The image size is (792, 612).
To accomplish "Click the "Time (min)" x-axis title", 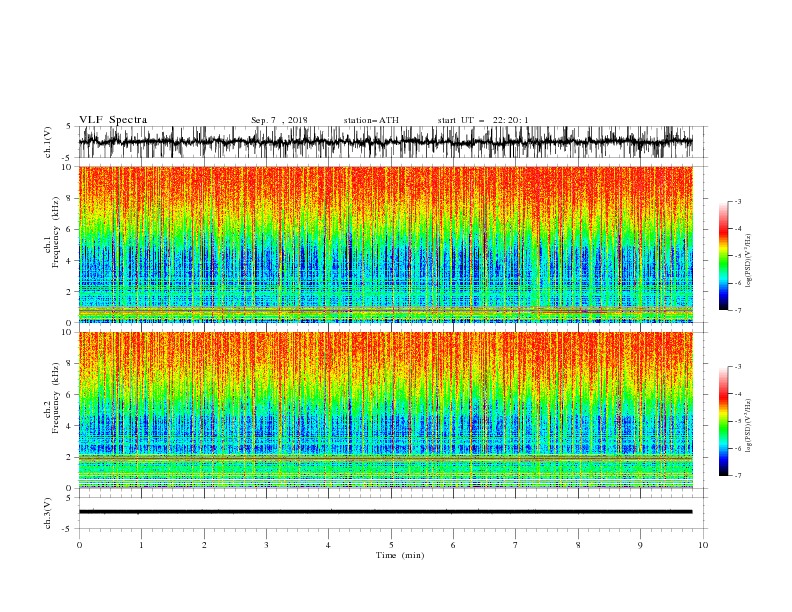I will tap(400, 555).
